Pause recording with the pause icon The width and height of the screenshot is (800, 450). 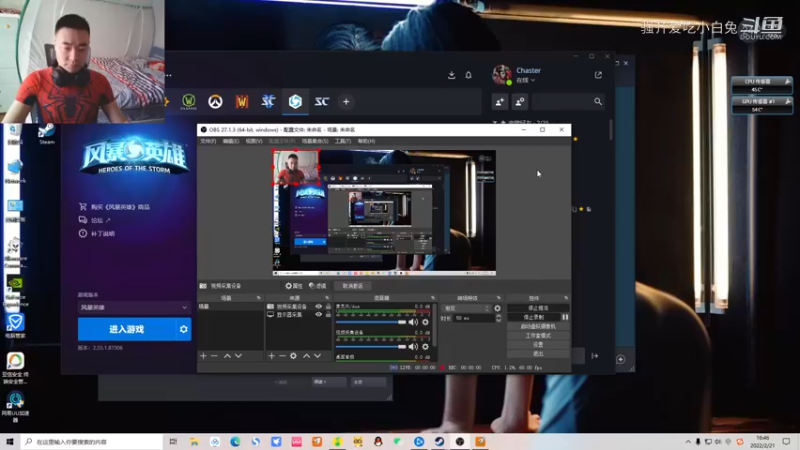pyautogui.click(x=565, y=317)
